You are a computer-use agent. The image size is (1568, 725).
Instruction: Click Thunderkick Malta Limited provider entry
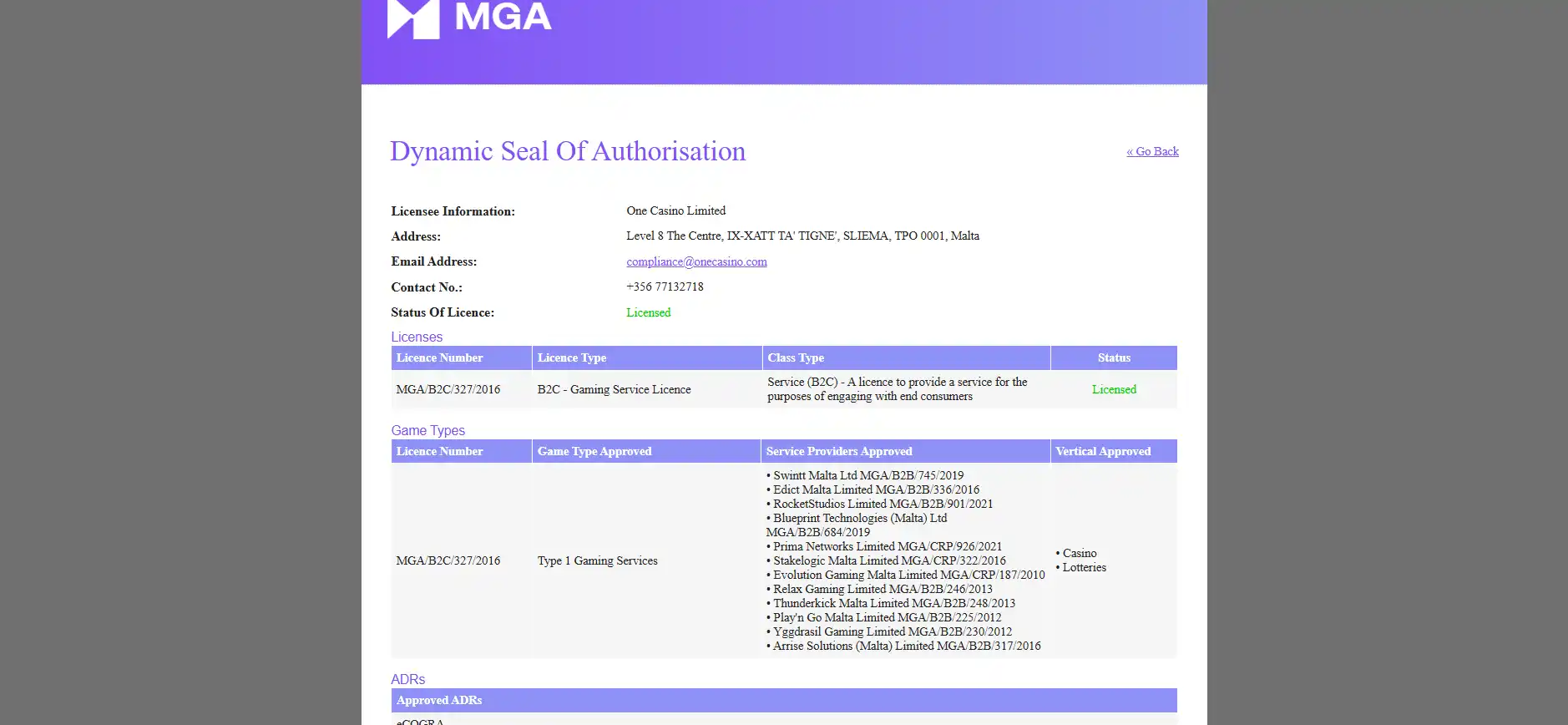click(x=891, y=603)
